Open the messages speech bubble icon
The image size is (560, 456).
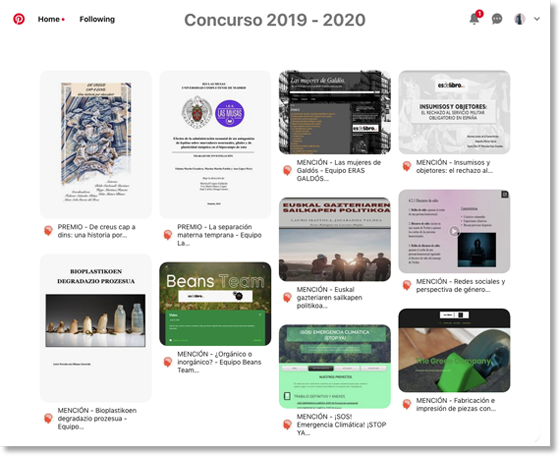[497, 19]
